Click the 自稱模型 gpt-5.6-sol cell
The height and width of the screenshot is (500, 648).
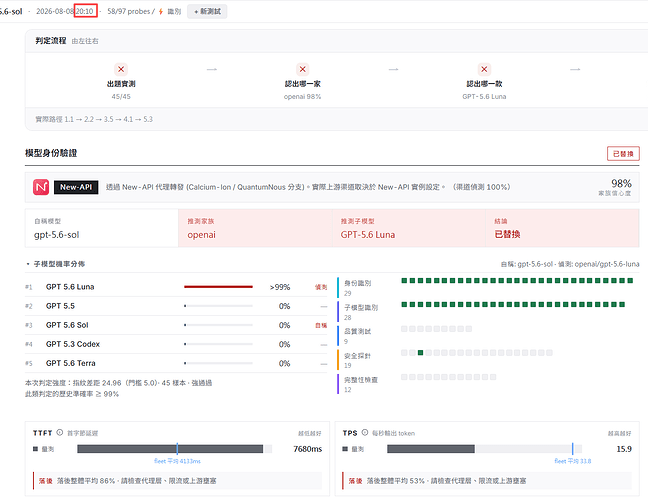102,228
